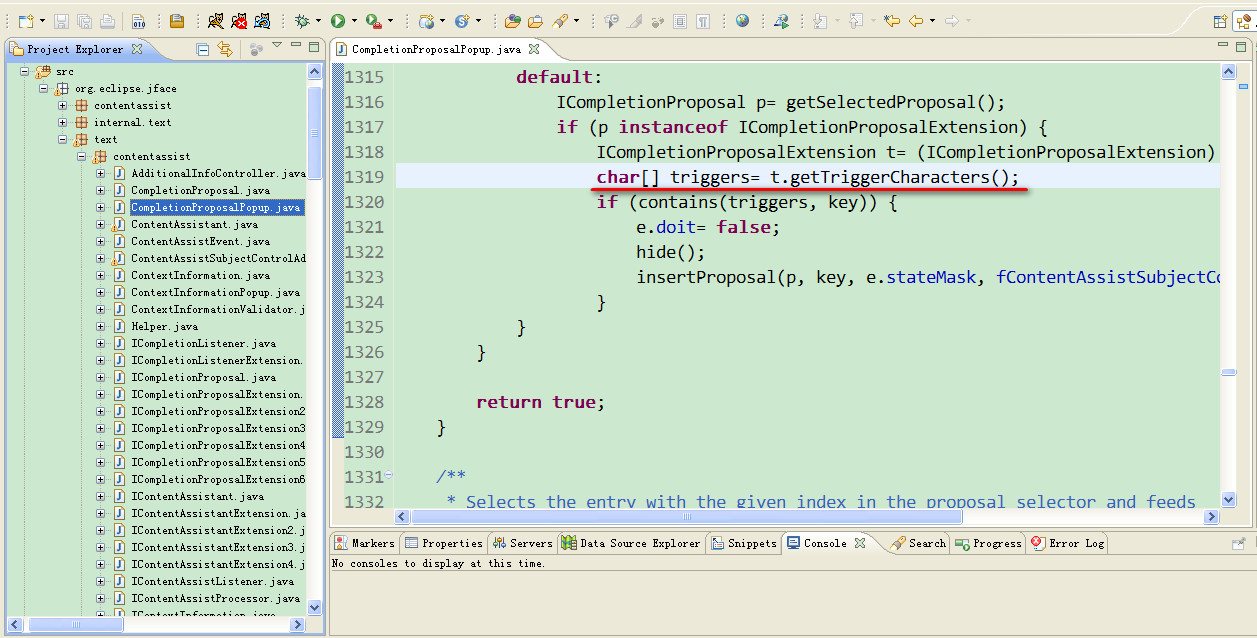This screenshot has width=1257, height=638.
Task: Collapse the org.eclipse.jface node
Action: click(44, 88)
